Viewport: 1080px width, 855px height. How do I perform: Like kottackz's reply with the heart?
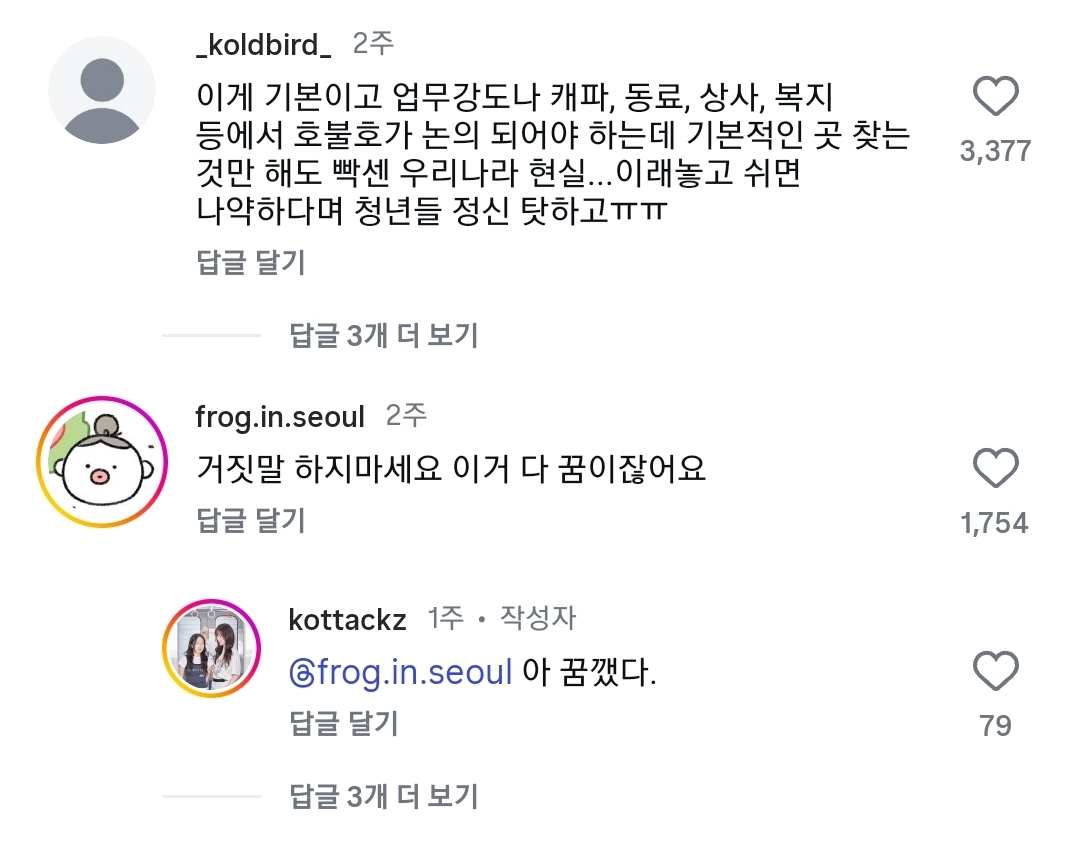[x=995, y=671]
